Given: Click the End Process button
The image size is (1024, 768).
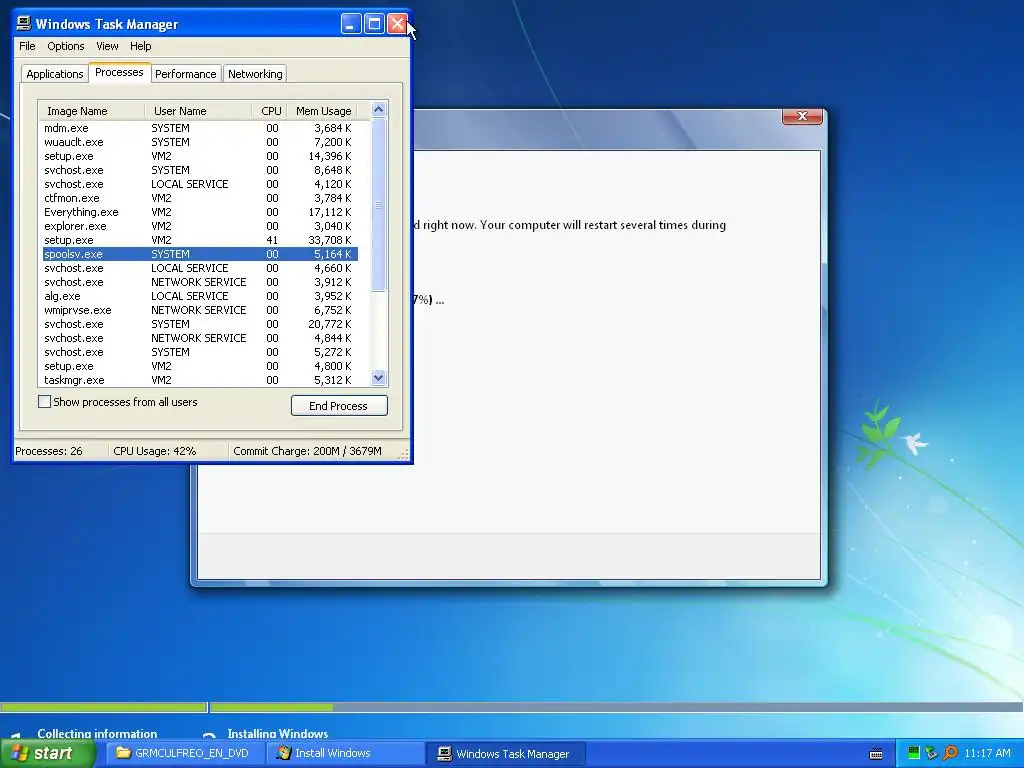Looking at the screenshot, I should [339, 406].
